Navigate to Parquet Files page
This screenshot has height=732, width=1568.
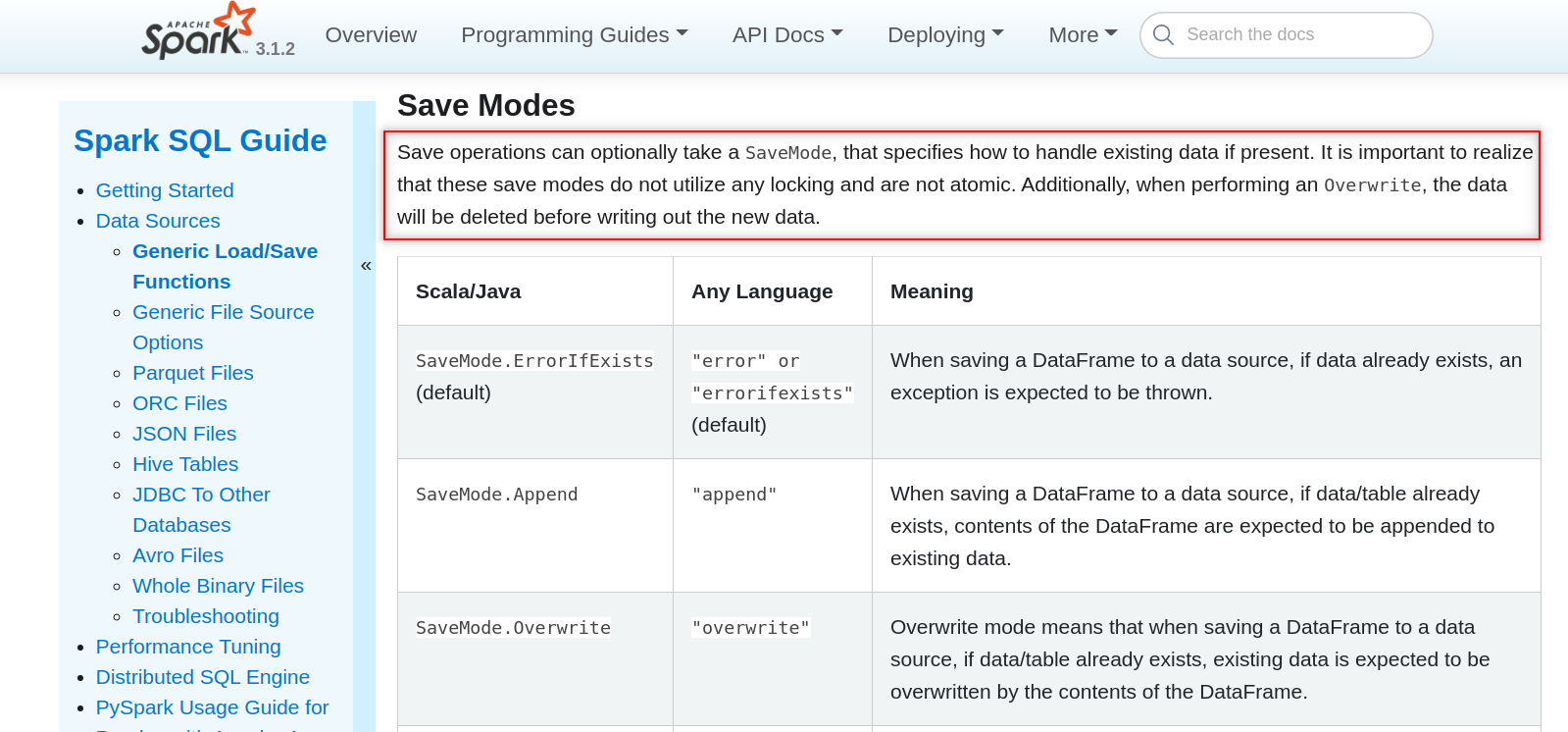click(193, 373)
